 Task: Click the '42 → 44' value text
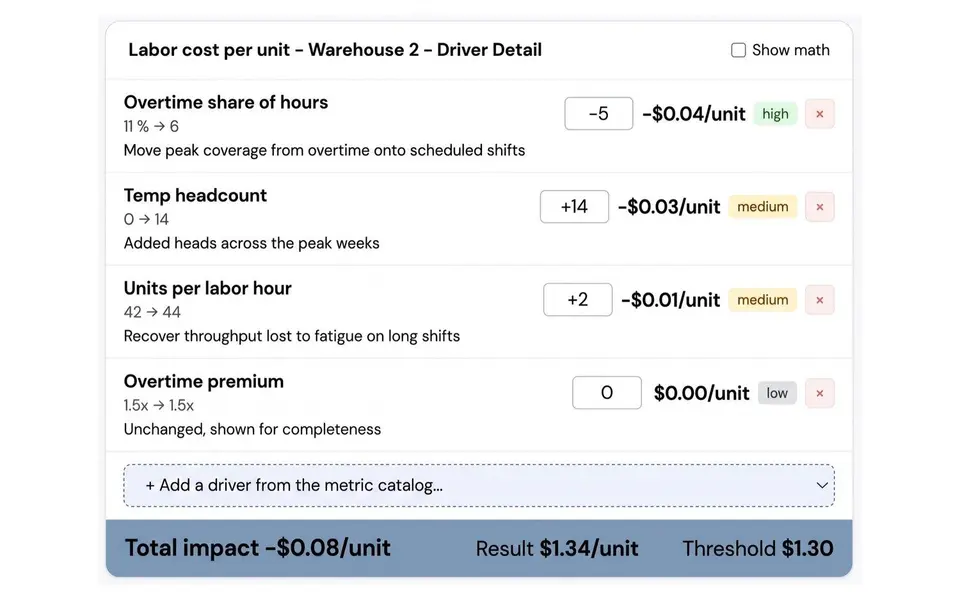point(152,313)
